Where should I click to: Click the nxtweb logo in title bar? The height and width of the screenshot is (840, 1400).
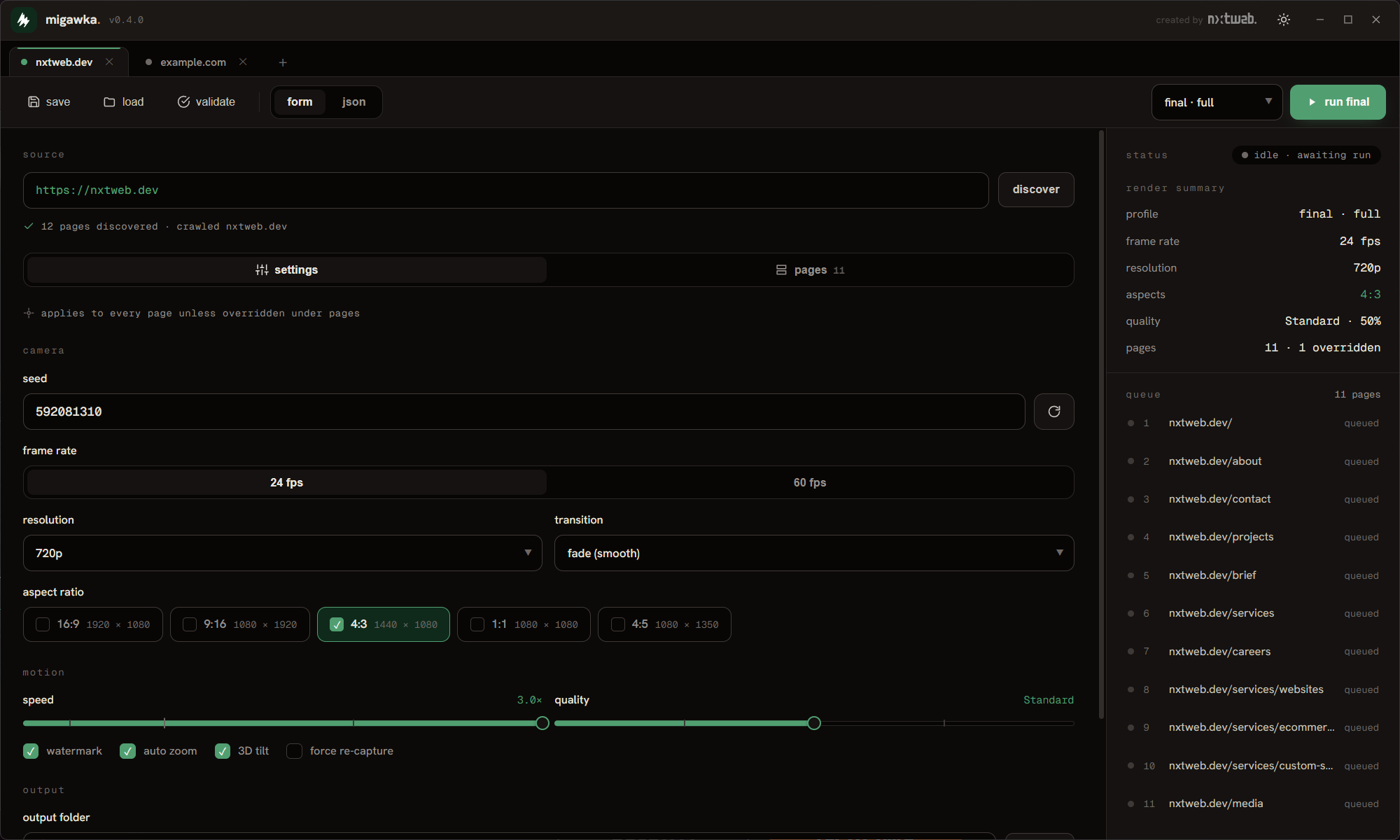(1232, 20)
